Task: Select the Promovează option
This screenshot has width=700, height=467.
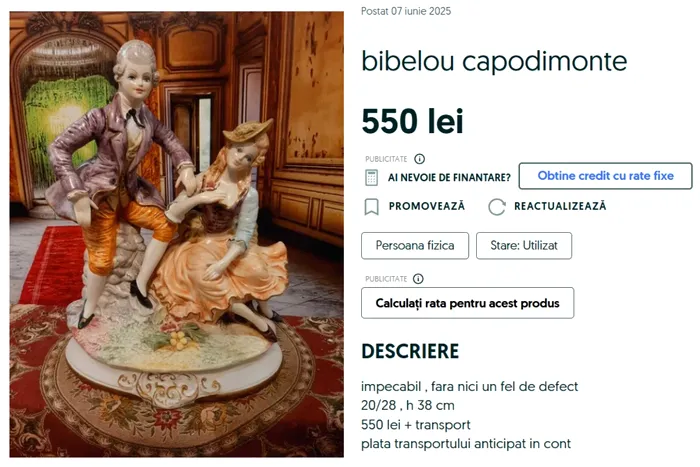Action: point(426,206)
